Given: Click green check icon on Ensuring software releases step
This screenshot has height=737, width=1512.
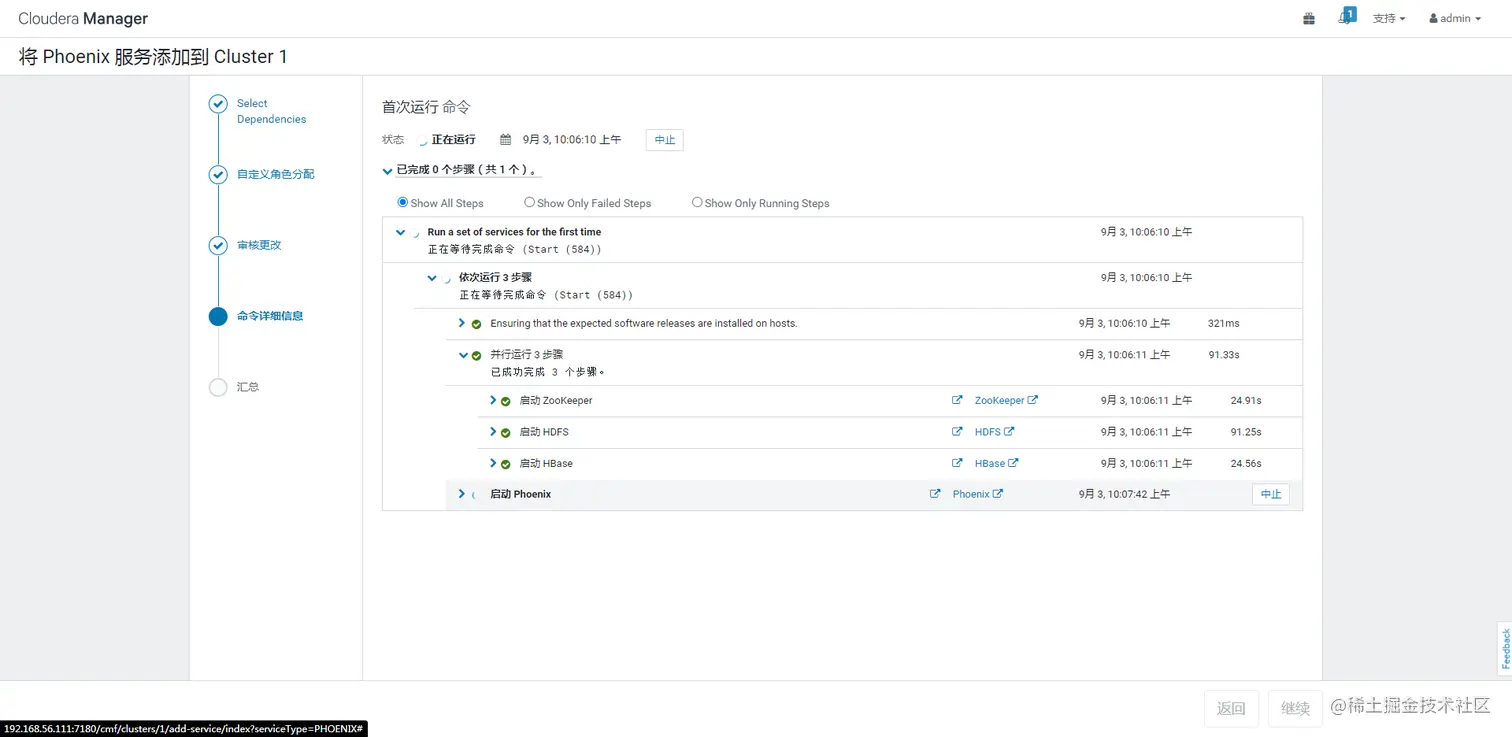Looking at the screenshot, I should 477,324.
